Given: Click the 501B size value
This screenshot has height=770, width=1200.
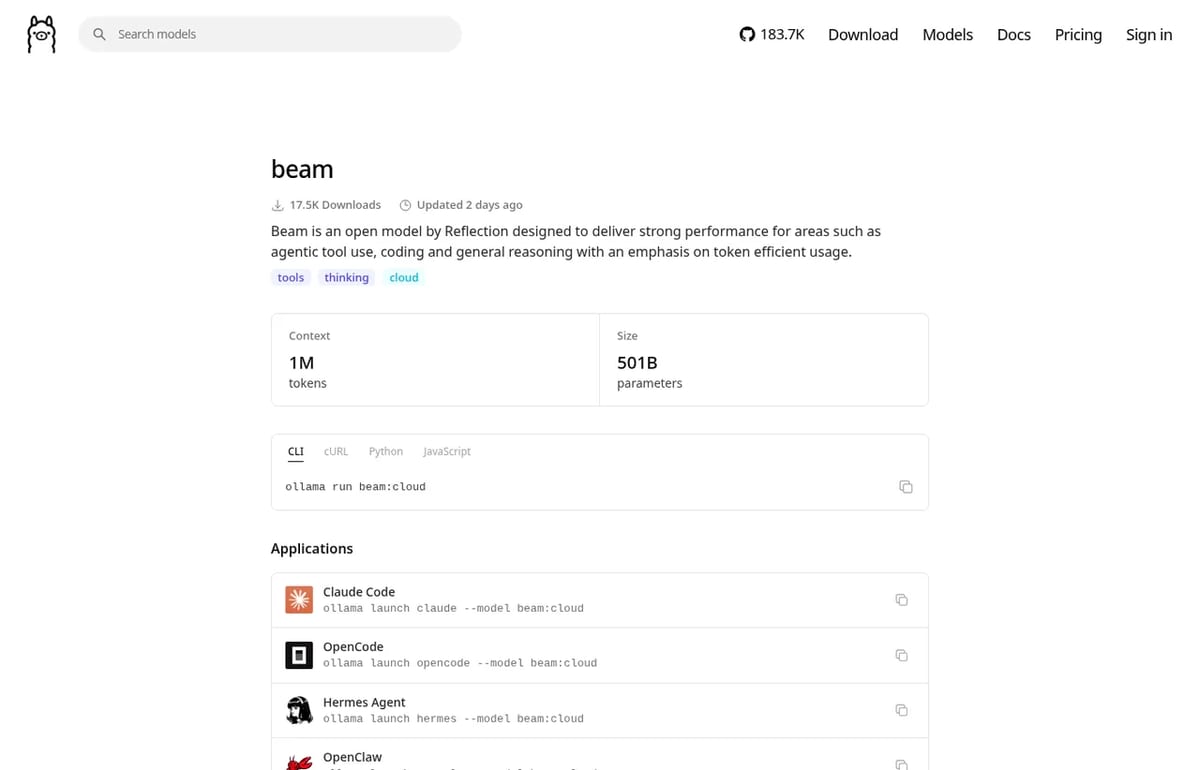Looking at the screenshot, I should pyautogui.click(x=637, y=363).
